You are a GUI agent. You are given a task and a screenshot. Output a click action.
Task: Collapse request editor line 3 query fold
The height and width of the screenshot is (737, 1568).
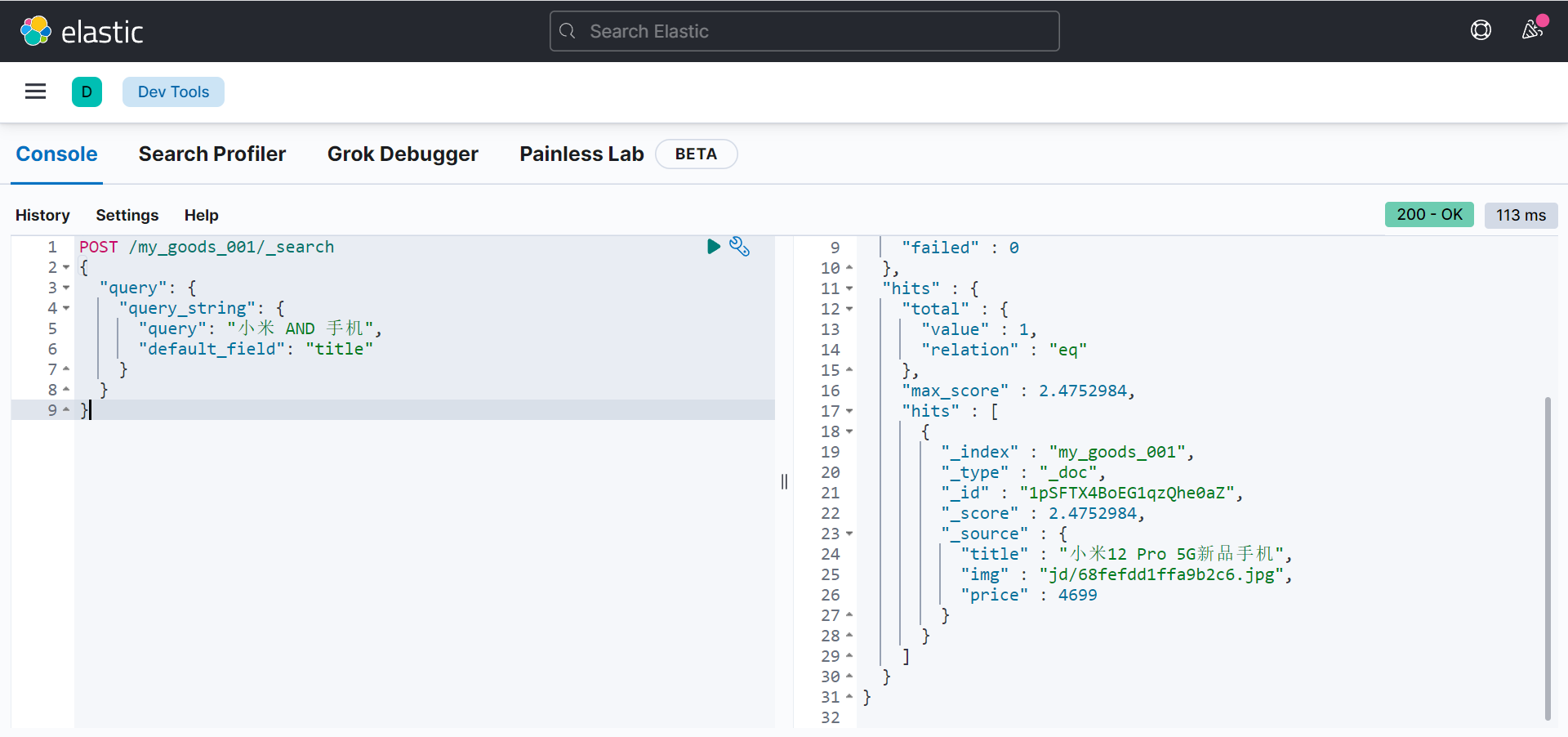click(x=66, y=288)
